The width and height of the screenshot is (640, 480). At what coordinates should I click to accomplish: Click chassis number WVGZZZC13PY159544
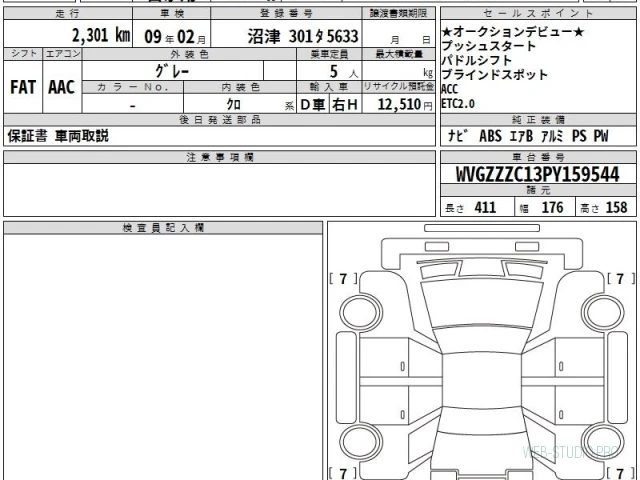[538, 174]
